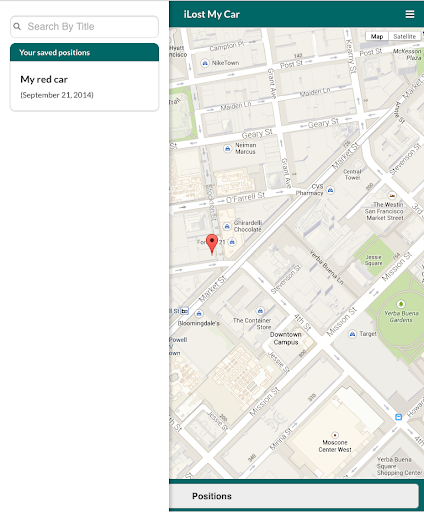The width and height of the screenshot is (424, 512).
Task: Open the Positions tab at bottom
Action: (294, 496)
